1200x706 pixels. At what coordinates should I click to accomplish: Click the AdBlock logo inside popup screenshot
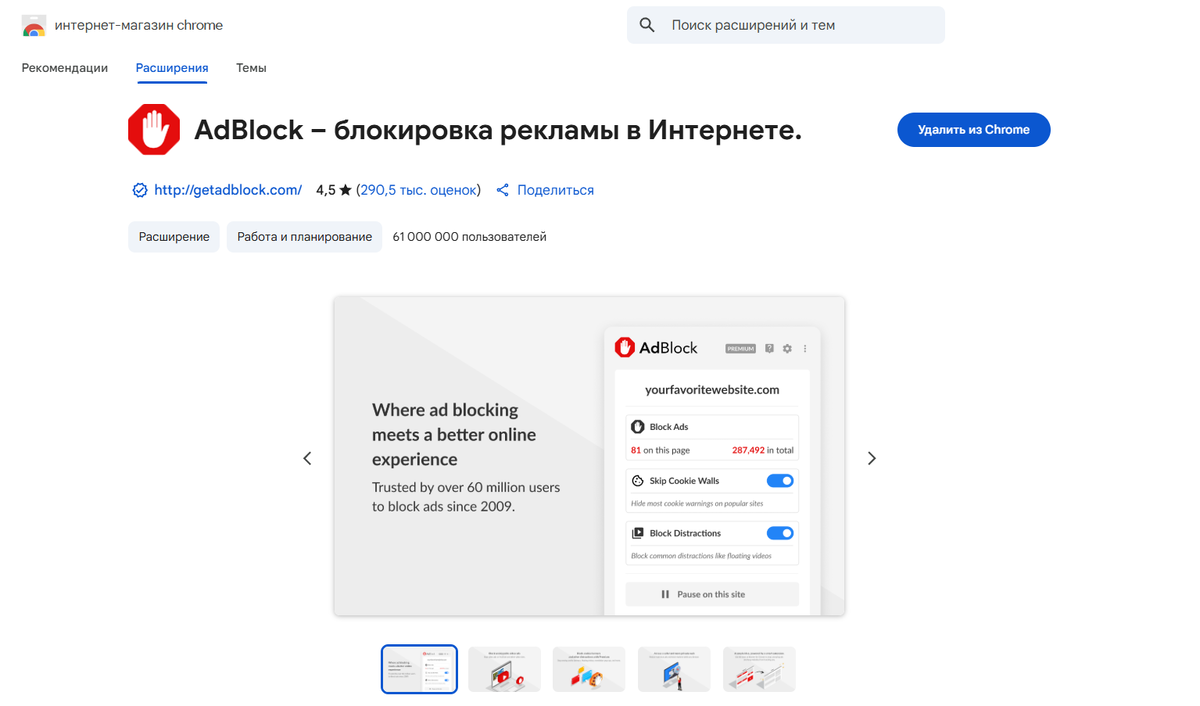[x=656, y=348]
